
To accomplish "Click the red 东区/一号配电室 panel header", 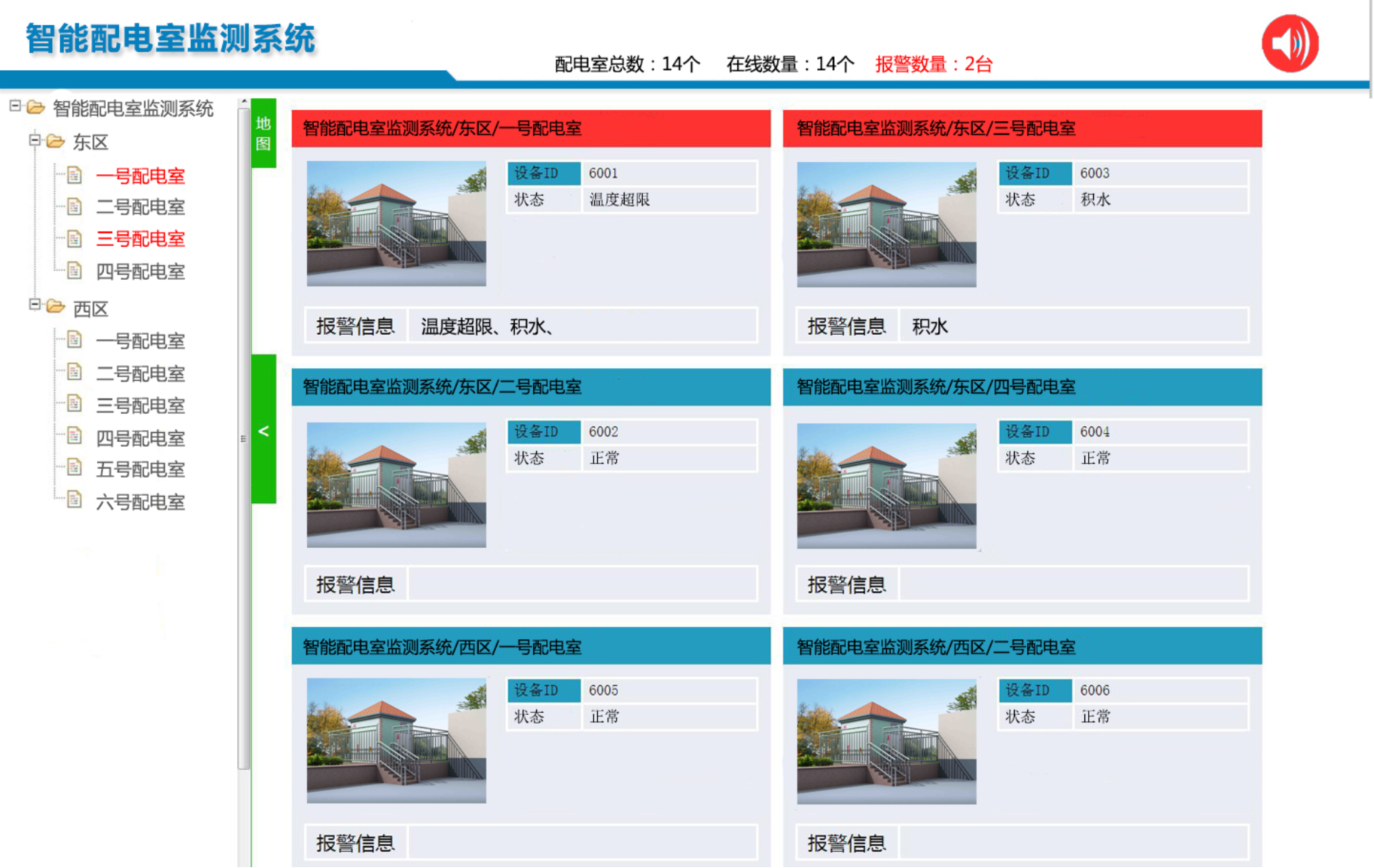I will tap(531, 129).
